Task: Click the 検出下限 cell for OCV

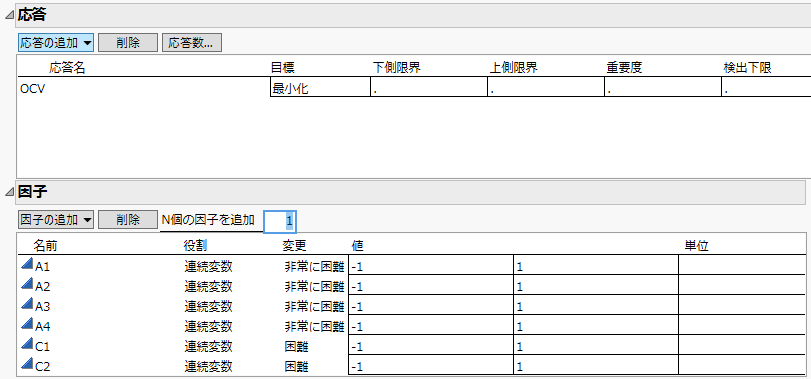Action: [766, 88]
